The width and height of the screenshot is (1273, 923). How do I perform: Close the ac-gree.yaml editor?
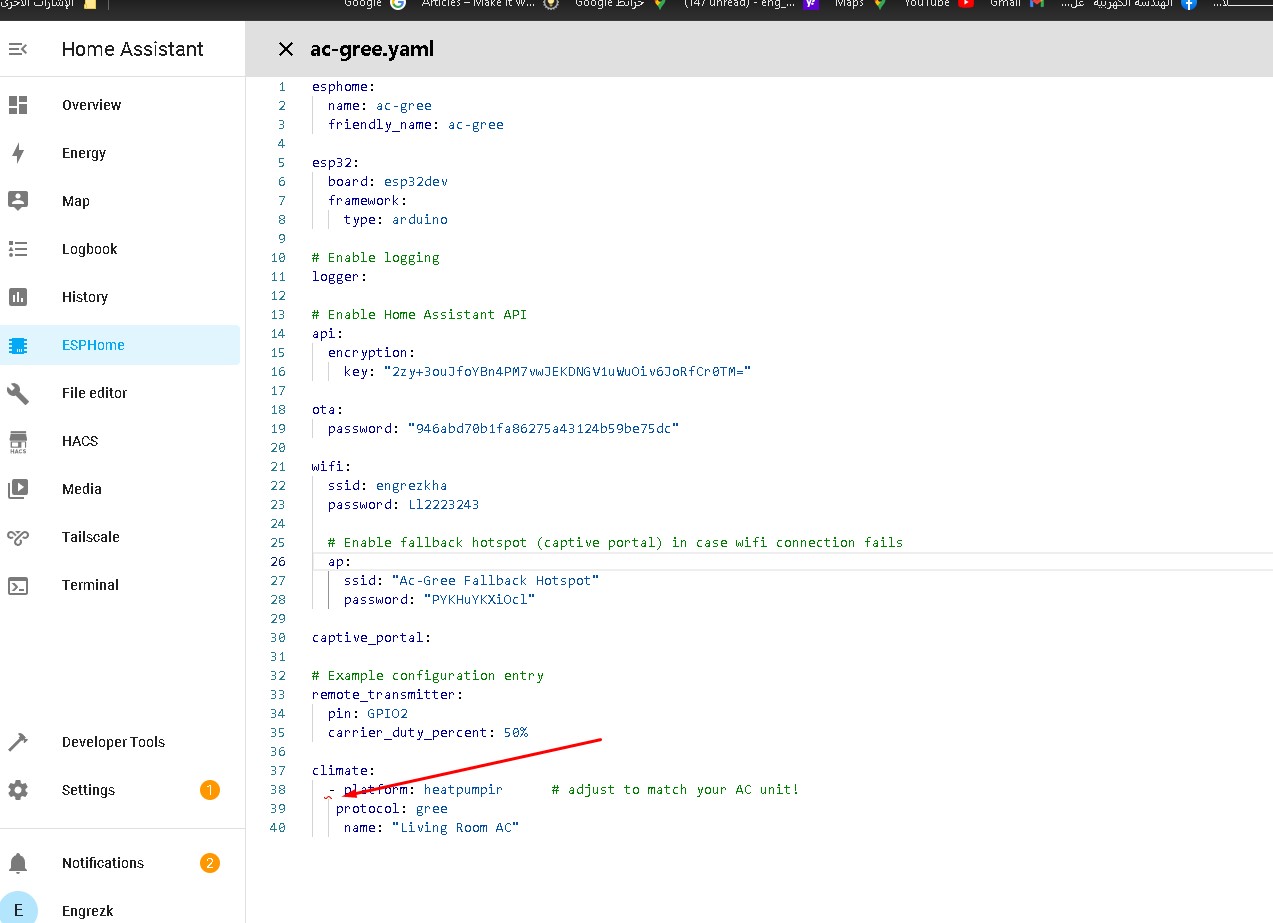click(286, 49)
